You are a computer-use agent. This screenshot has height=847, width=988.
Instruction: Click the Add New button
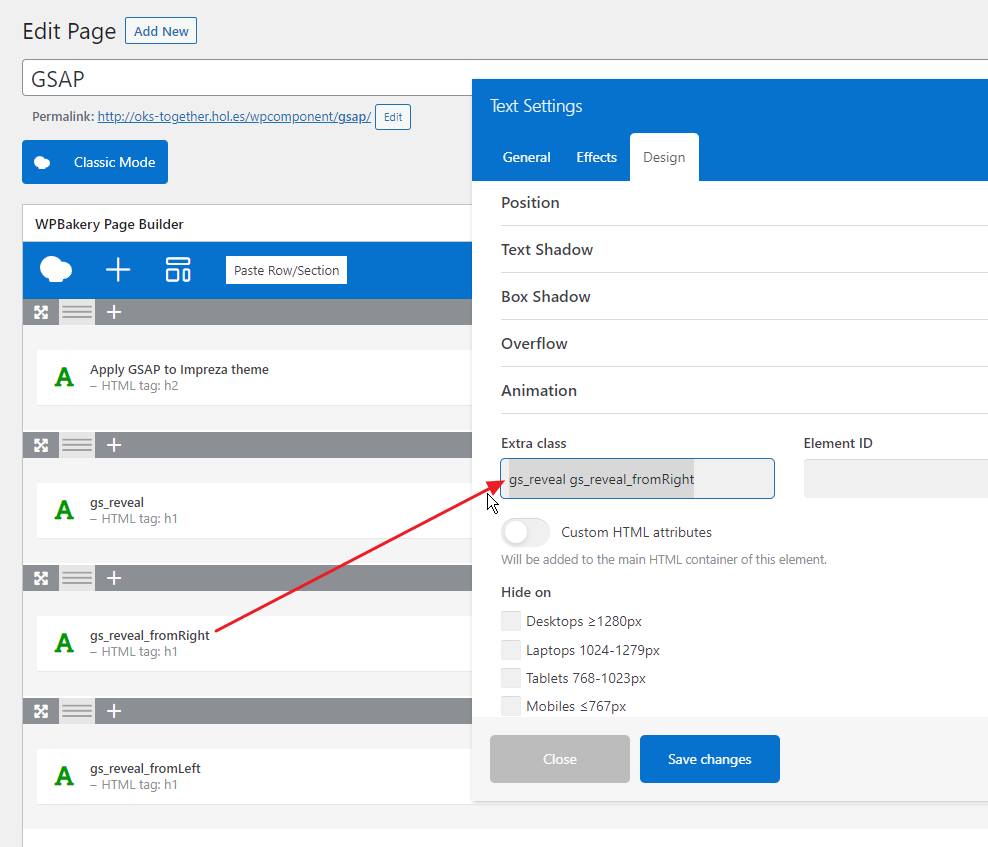[161, 31]
